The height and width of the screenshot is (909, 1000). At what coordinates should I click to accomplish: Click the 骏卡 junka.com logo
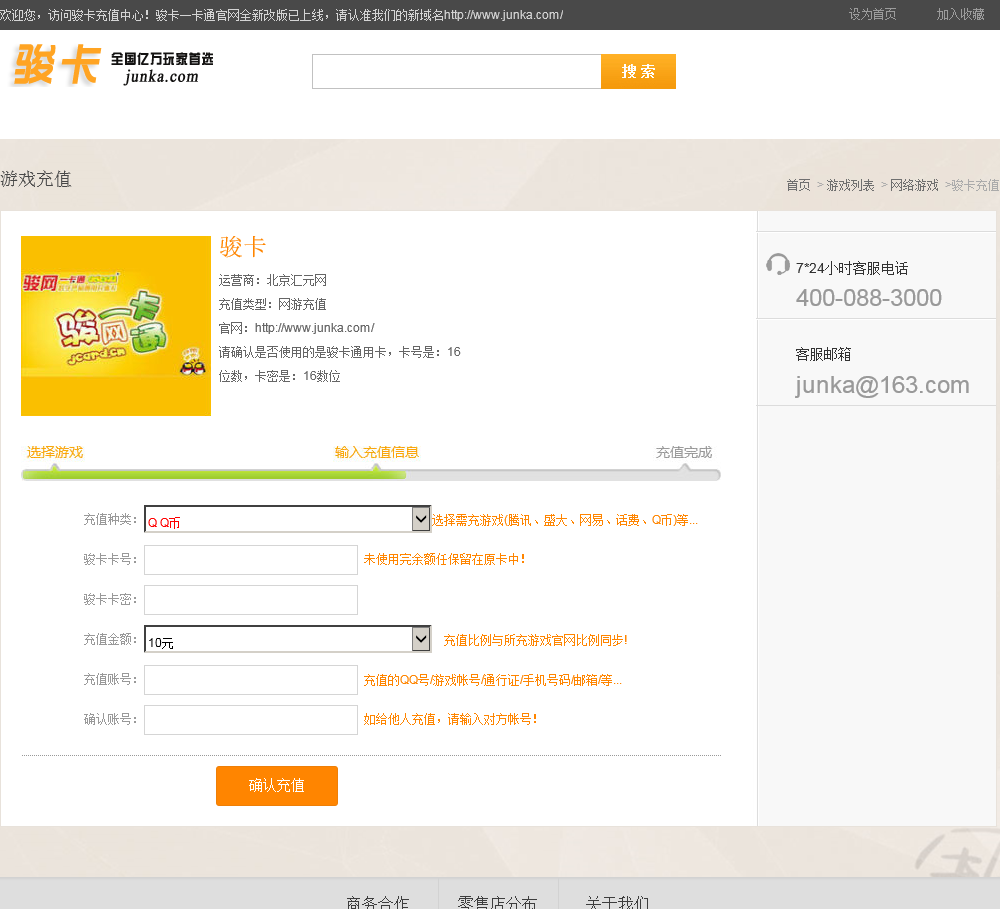(x=112, y=65)
